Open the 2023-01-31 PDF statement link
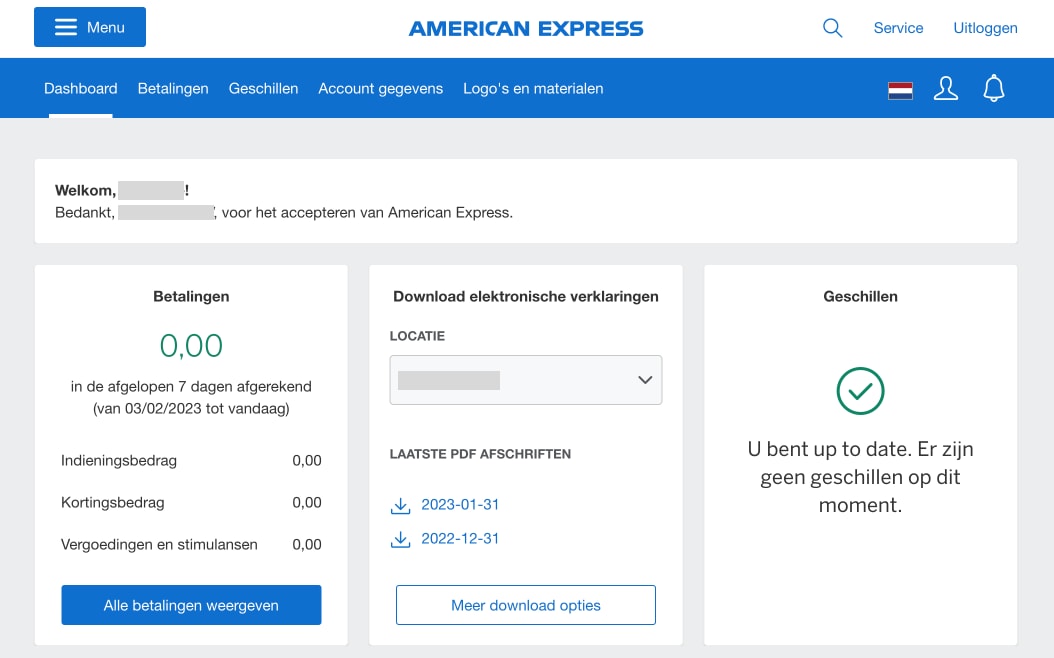 tap(460, 505)
